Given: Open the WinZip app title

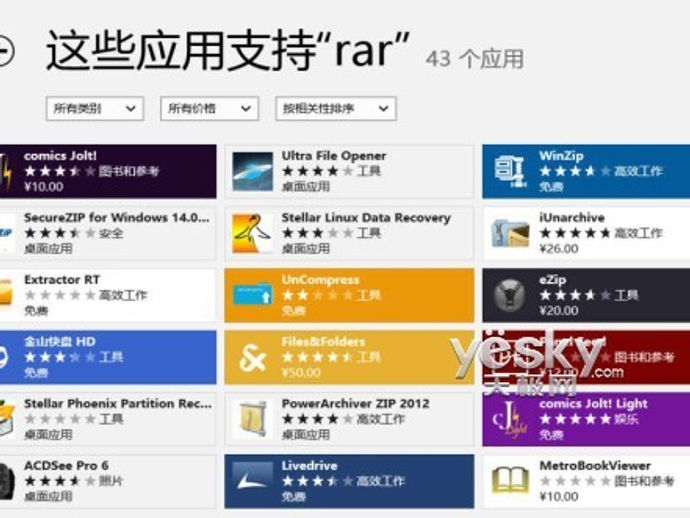Looking at the screenshot, I should [562, 156].
